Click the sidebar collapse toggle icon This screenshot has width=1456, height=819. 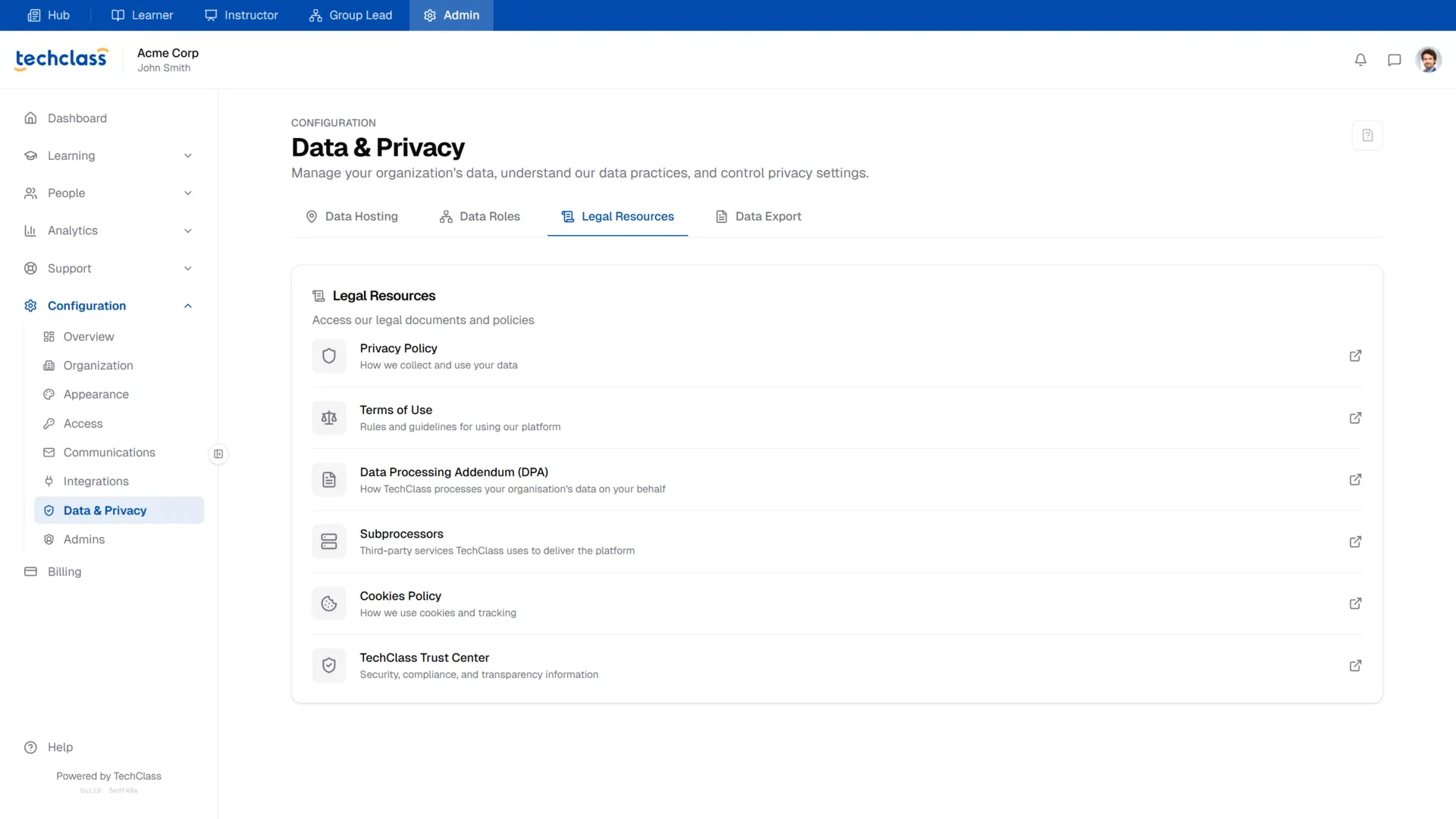pos(218,454)
